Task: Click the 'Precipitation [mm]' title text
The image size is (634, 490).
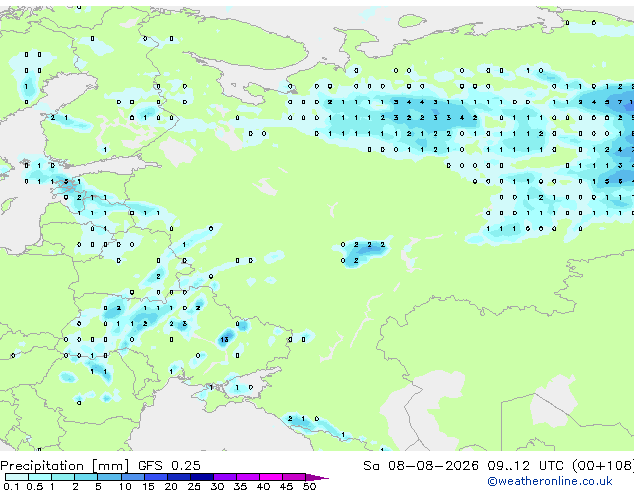Action: 65,466
